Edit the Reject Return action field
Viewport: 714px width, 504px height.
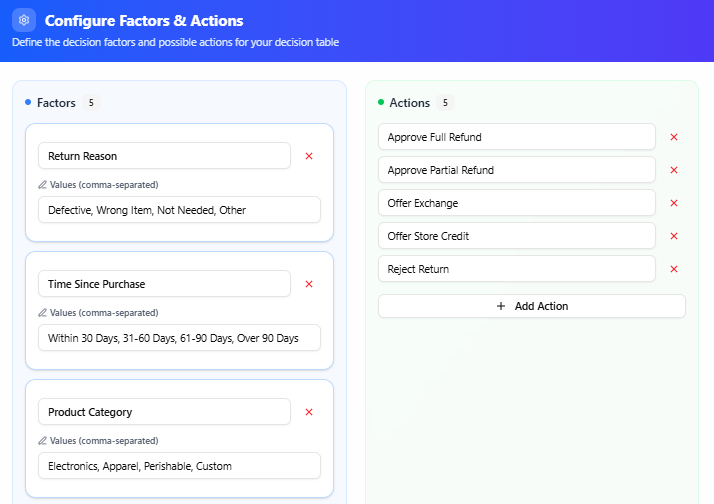[516, 269]
